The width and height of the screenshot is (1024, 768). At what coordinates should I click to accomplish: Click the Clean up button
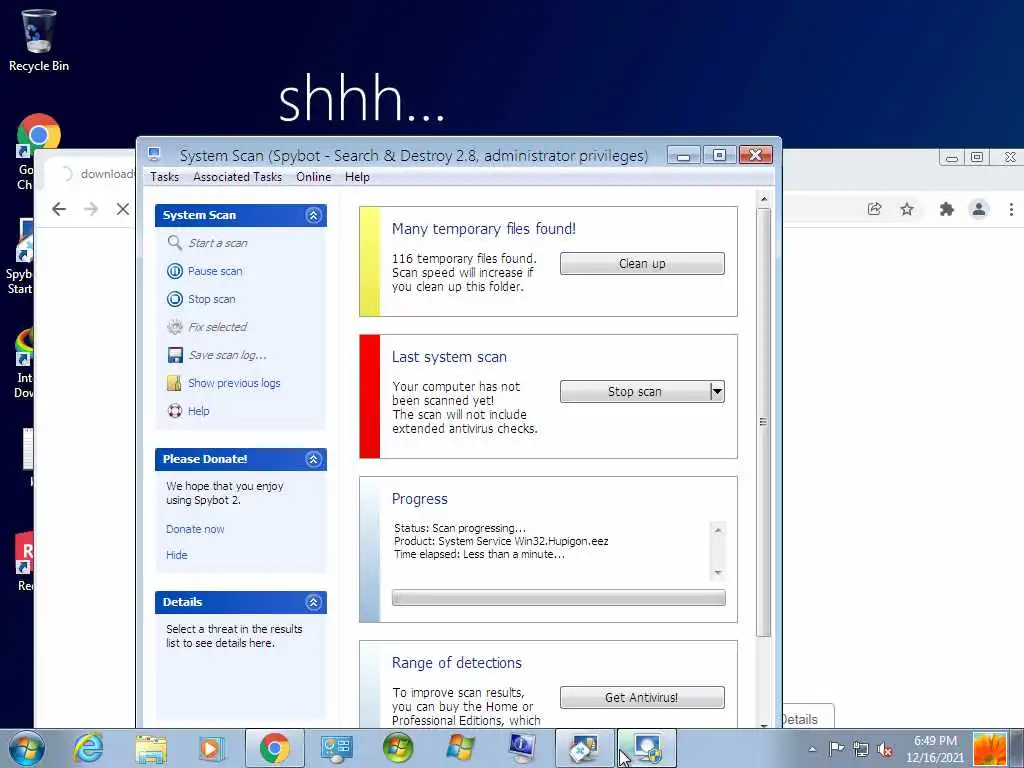642,264
